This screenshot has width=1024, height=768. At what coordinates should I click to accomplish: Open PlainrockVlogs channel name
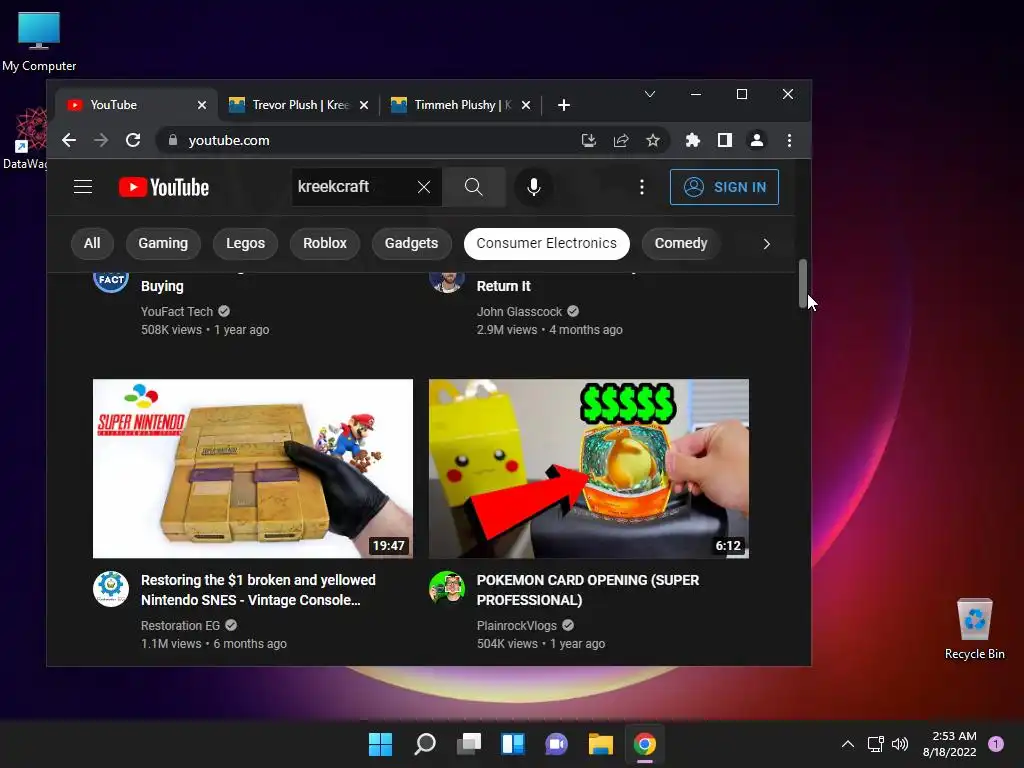click(x=517, y=626)
